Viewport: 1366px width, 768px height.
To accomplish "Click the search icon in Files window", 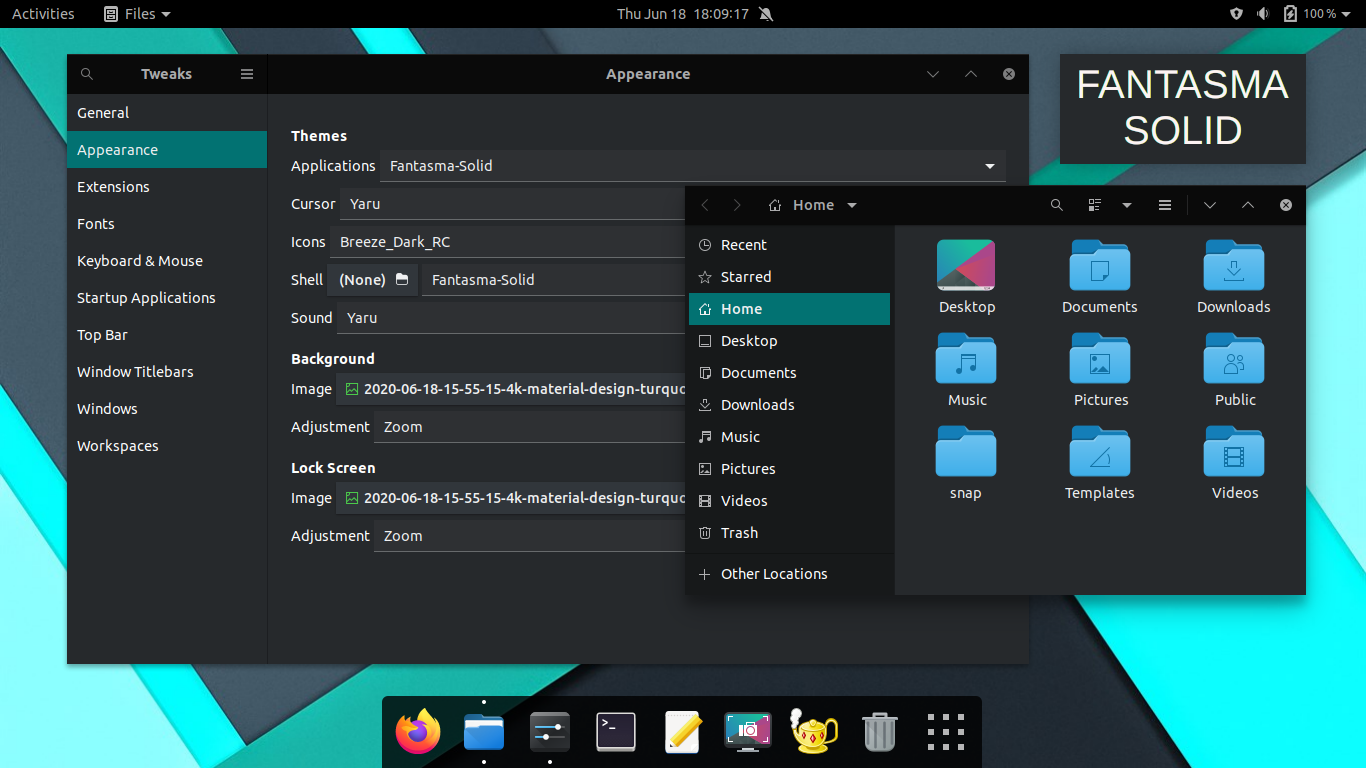I will [1057, 205].
